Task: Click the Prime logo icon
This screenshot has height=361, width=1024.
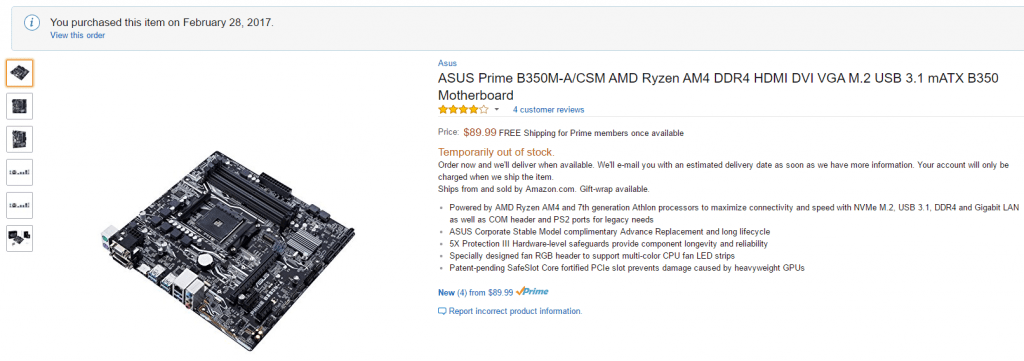Action: (532, 291)
